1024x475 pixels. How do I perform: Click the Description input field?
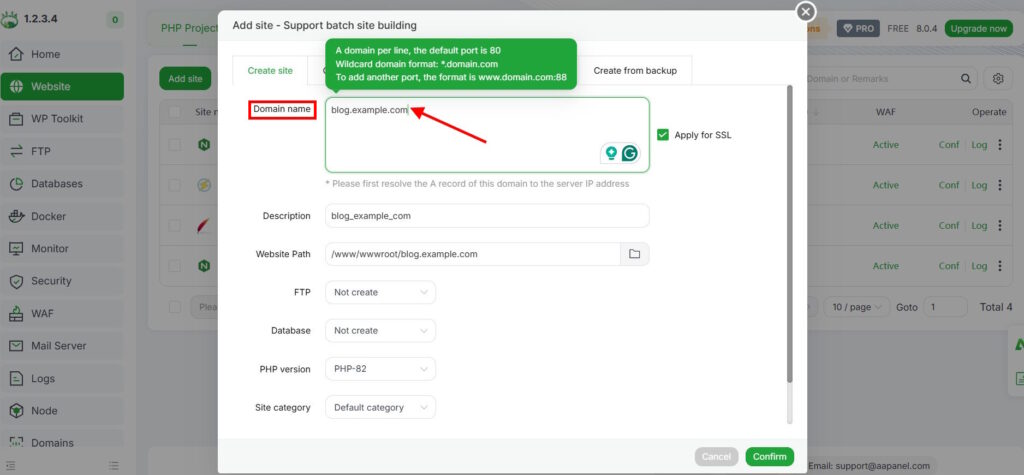[487, 216]
